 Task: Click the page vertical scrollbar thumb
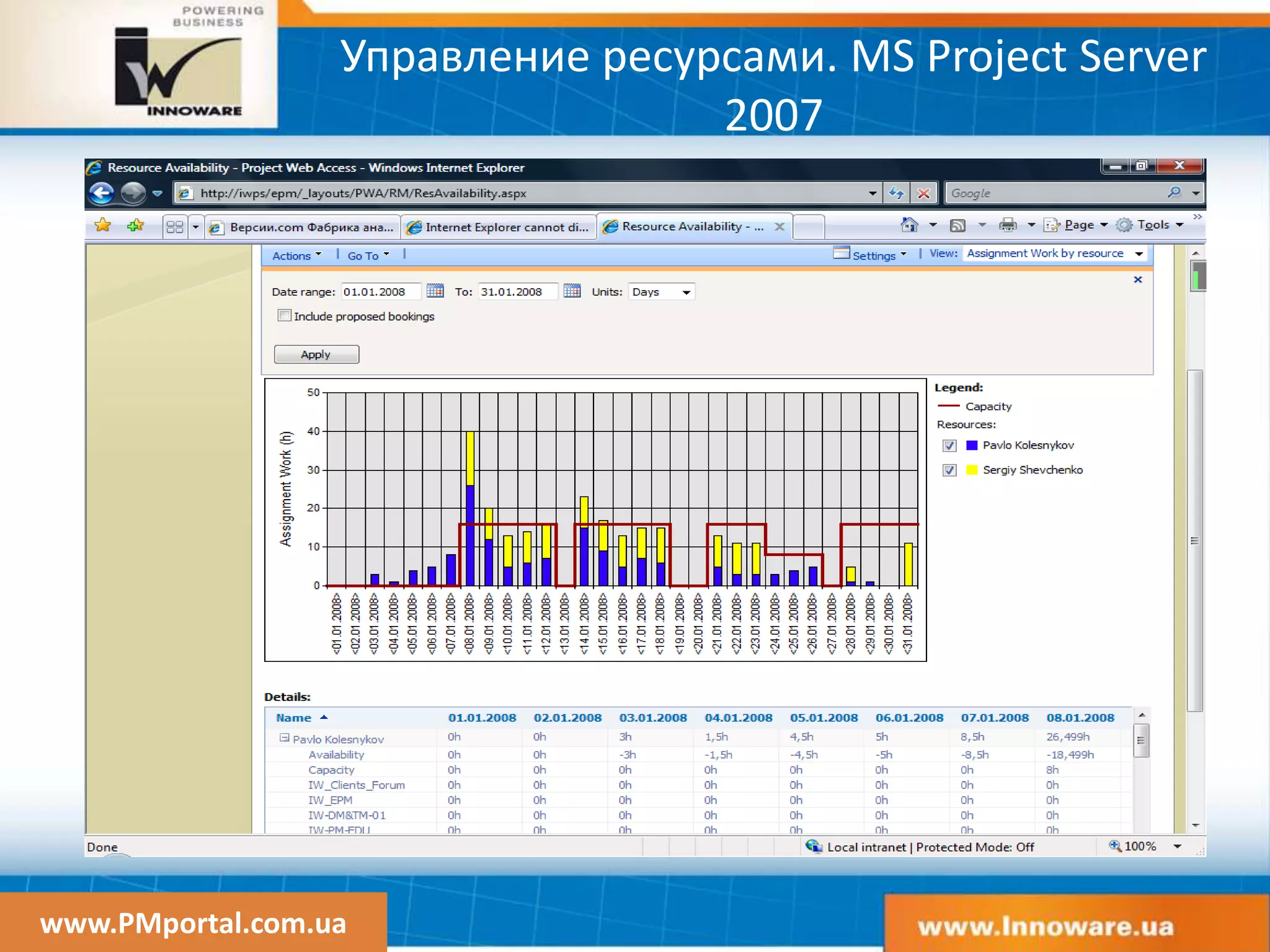[x=1195, y=539]
